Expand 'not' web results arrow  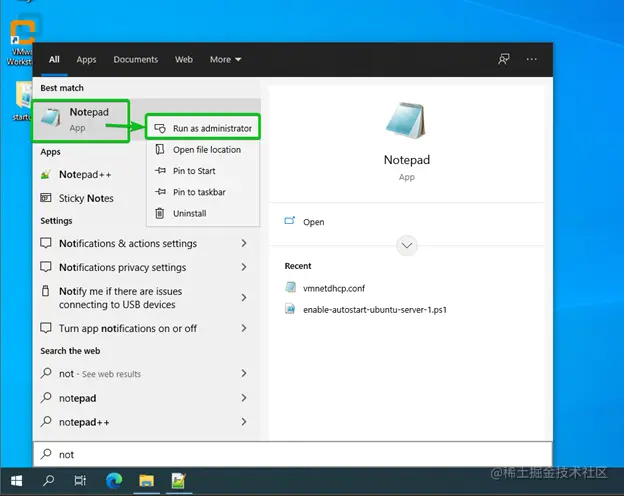244,373
